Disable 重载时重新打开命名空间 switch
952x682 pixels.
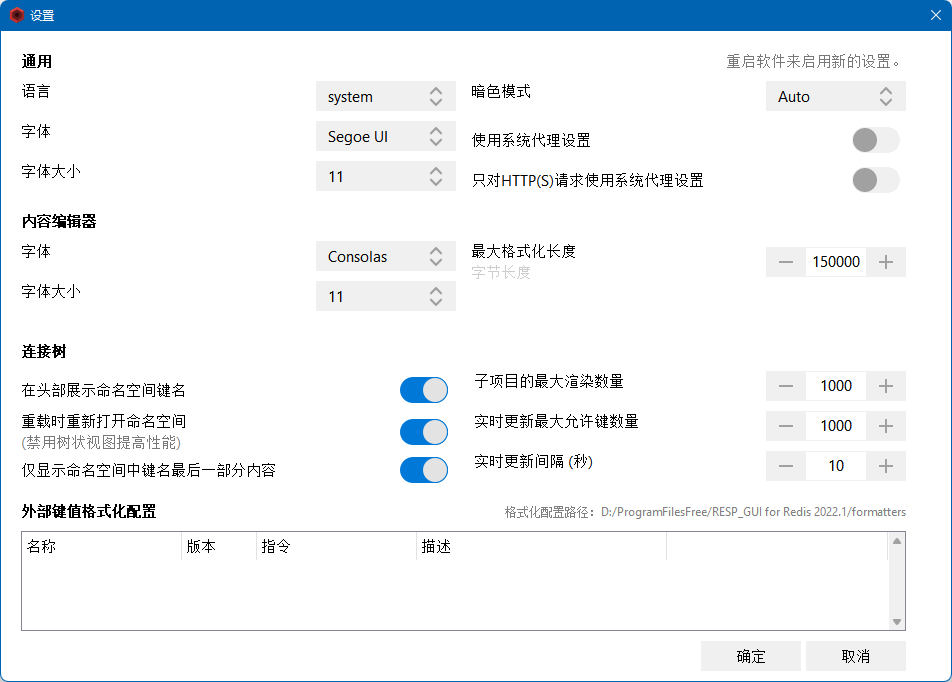click(x=424, y=432)
